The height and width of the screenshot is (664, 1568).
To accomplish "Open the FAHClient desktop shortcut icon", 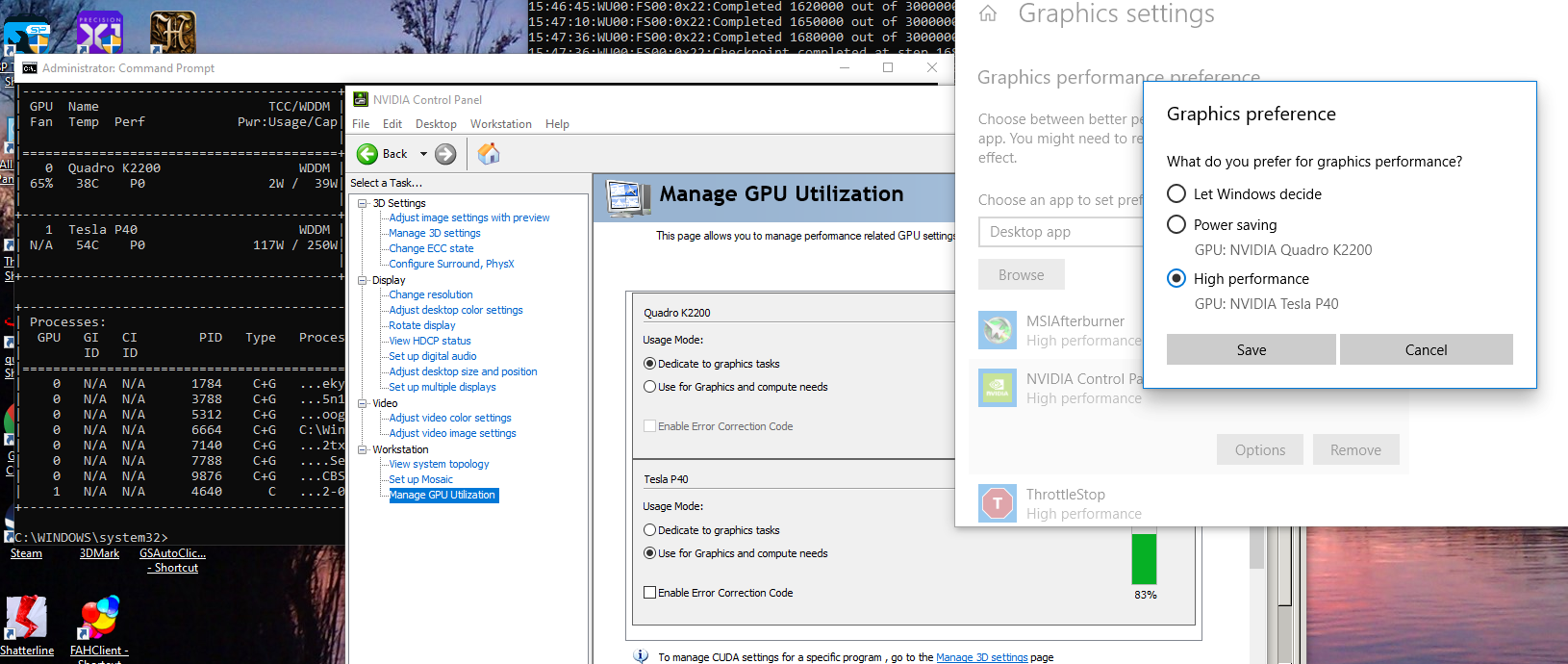I will (x=99, y=618).
